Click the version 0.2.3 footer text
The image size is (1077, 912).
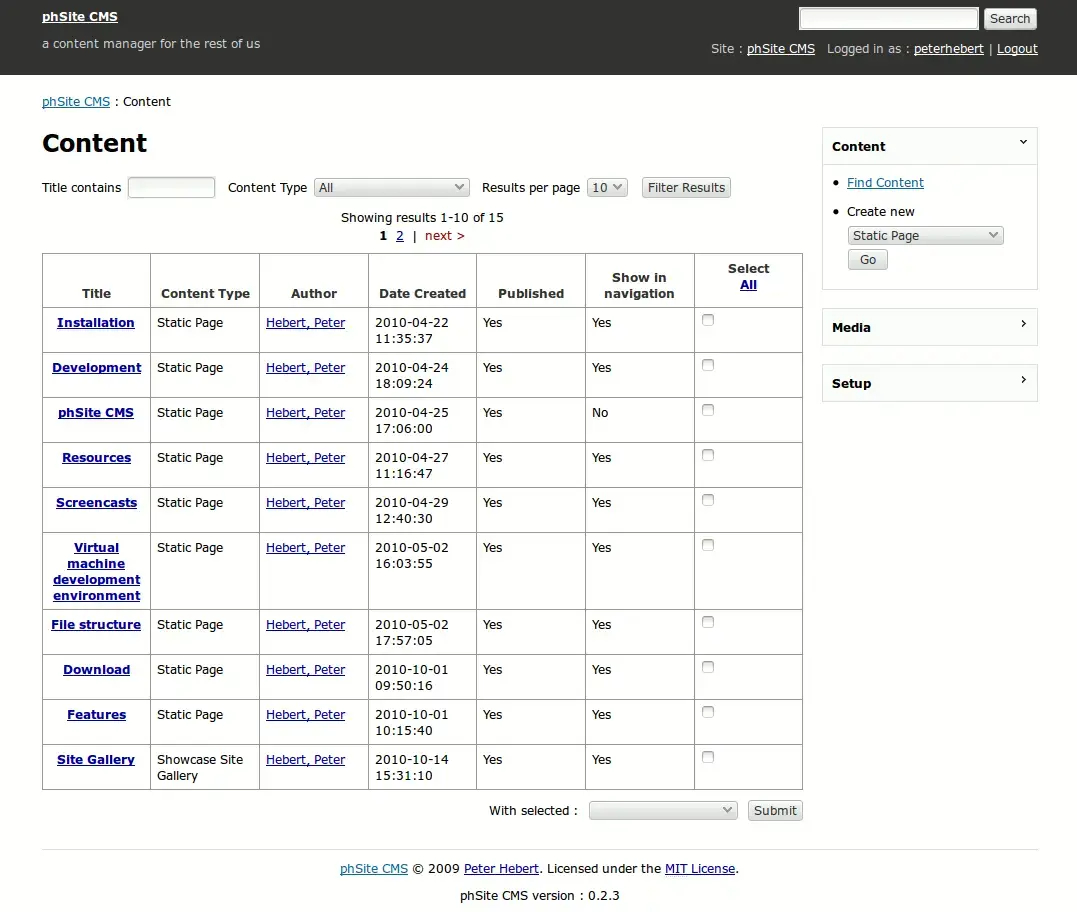point(539,896)
